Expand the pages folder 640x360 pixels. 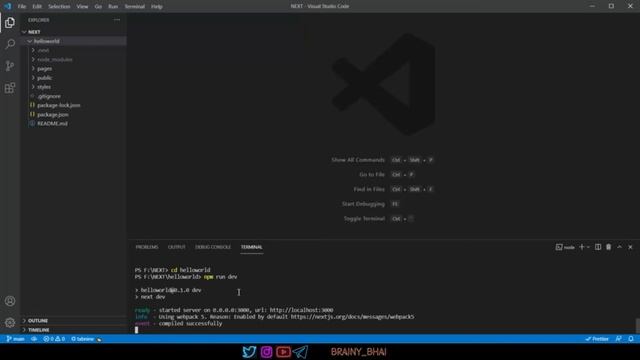73,69
